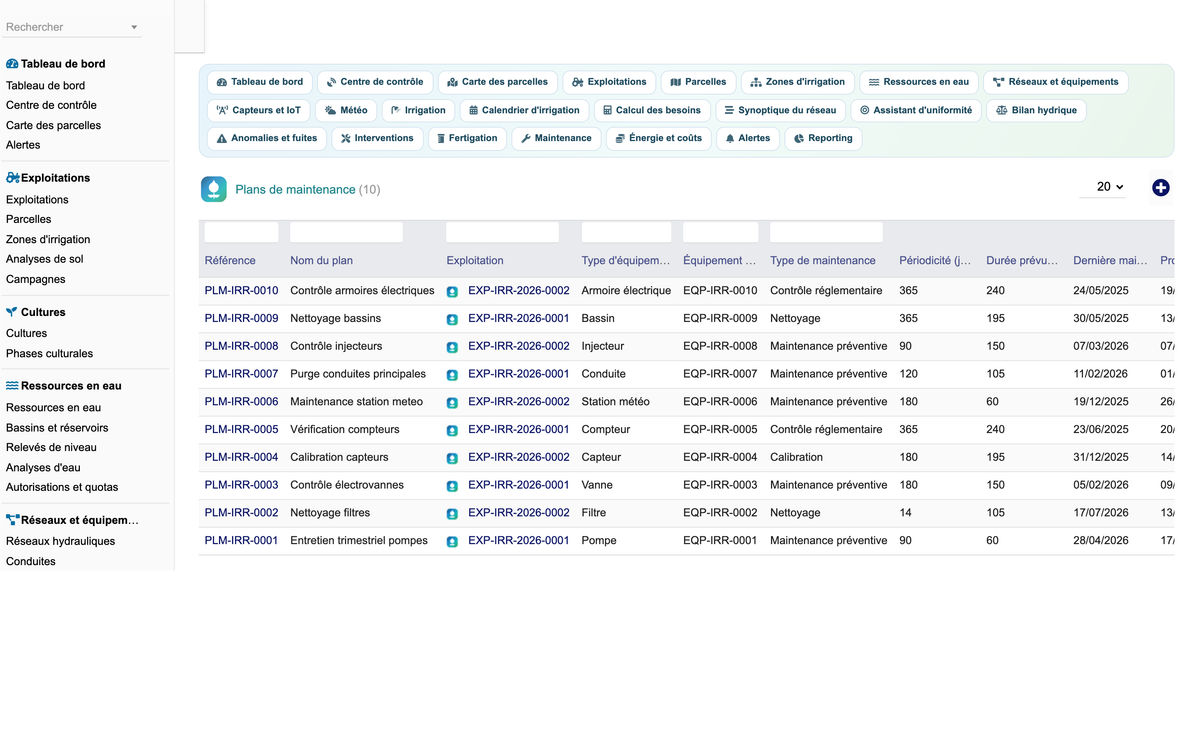
Task: Open Énergie et coûts navigation button
Action: (x=658, y=138)
